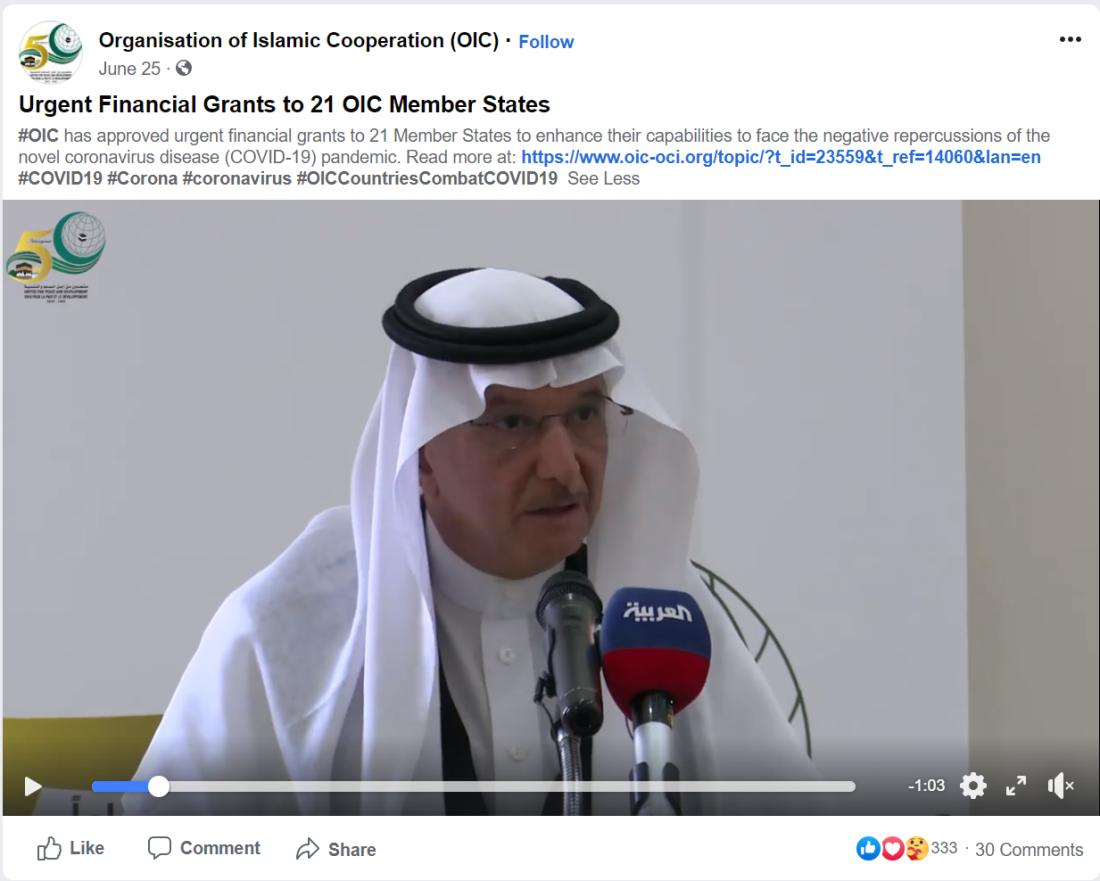
Task: Click the globe public privacy icon
Action: click(x=183, y=68)
